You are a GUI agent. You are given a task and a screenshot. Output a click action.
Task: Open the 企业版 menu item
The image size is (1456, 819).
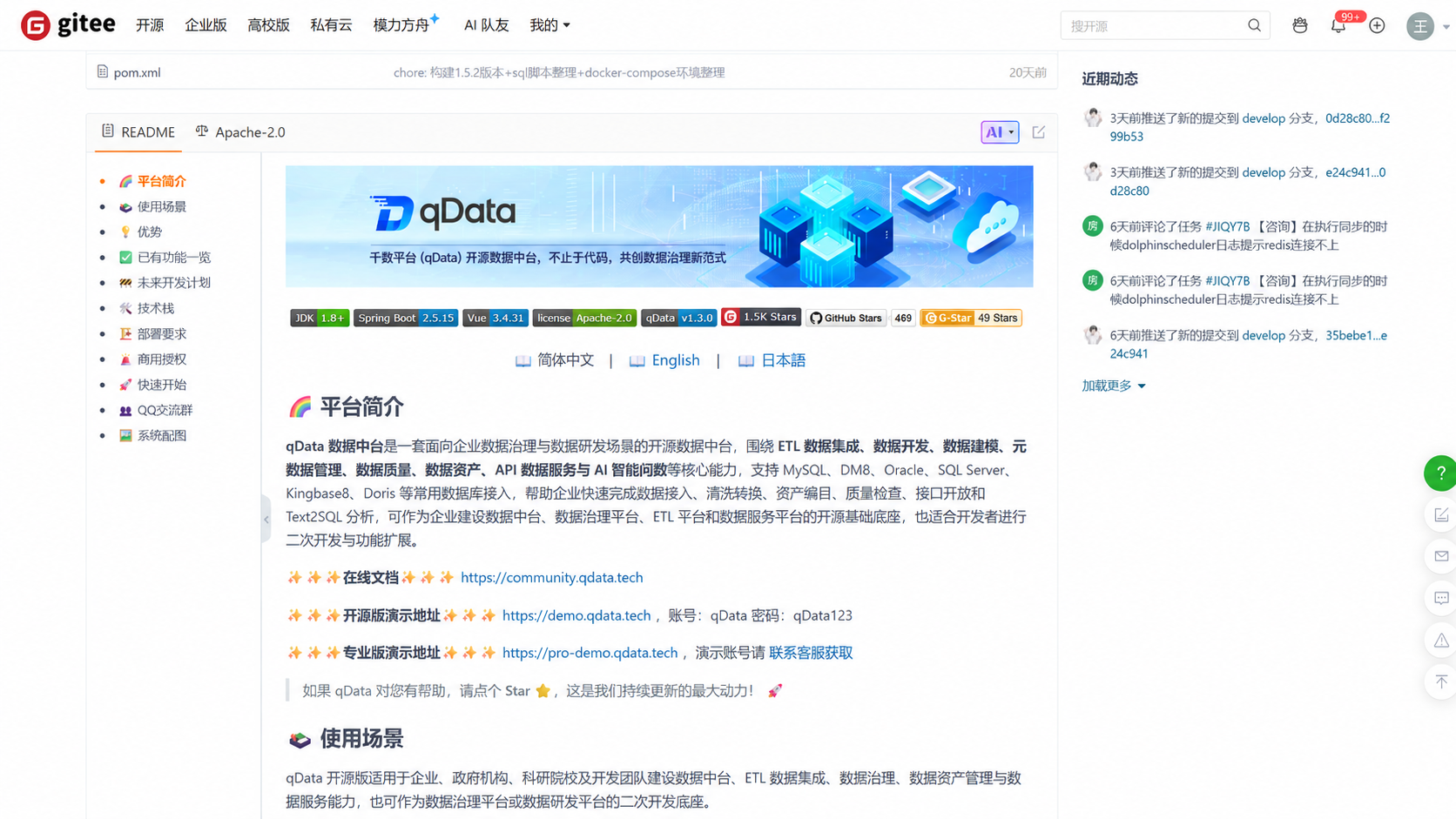[x=206, y=25]
